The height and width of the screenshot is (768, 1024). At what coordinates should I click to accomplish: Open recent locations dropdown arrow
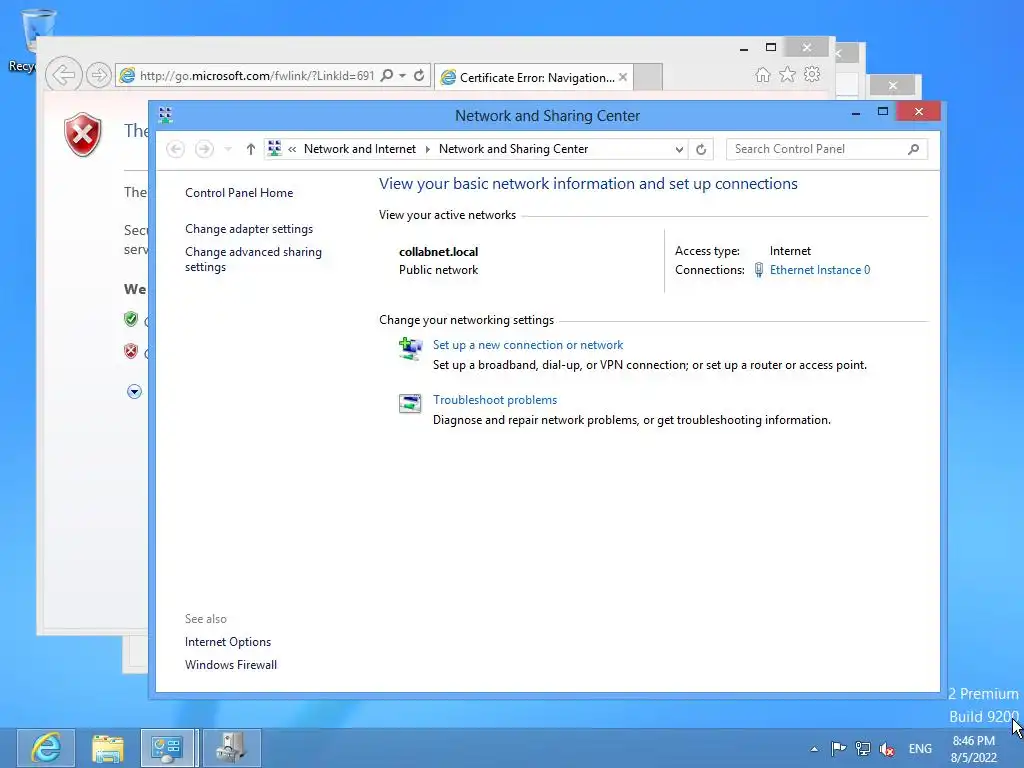[228, 149]
